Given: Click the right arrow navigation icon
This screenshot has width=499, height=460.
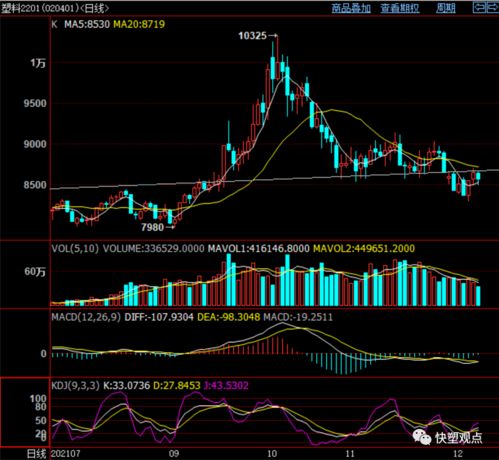Looking at the screenshot, I should pyautogui.click(x=493, y=7).
